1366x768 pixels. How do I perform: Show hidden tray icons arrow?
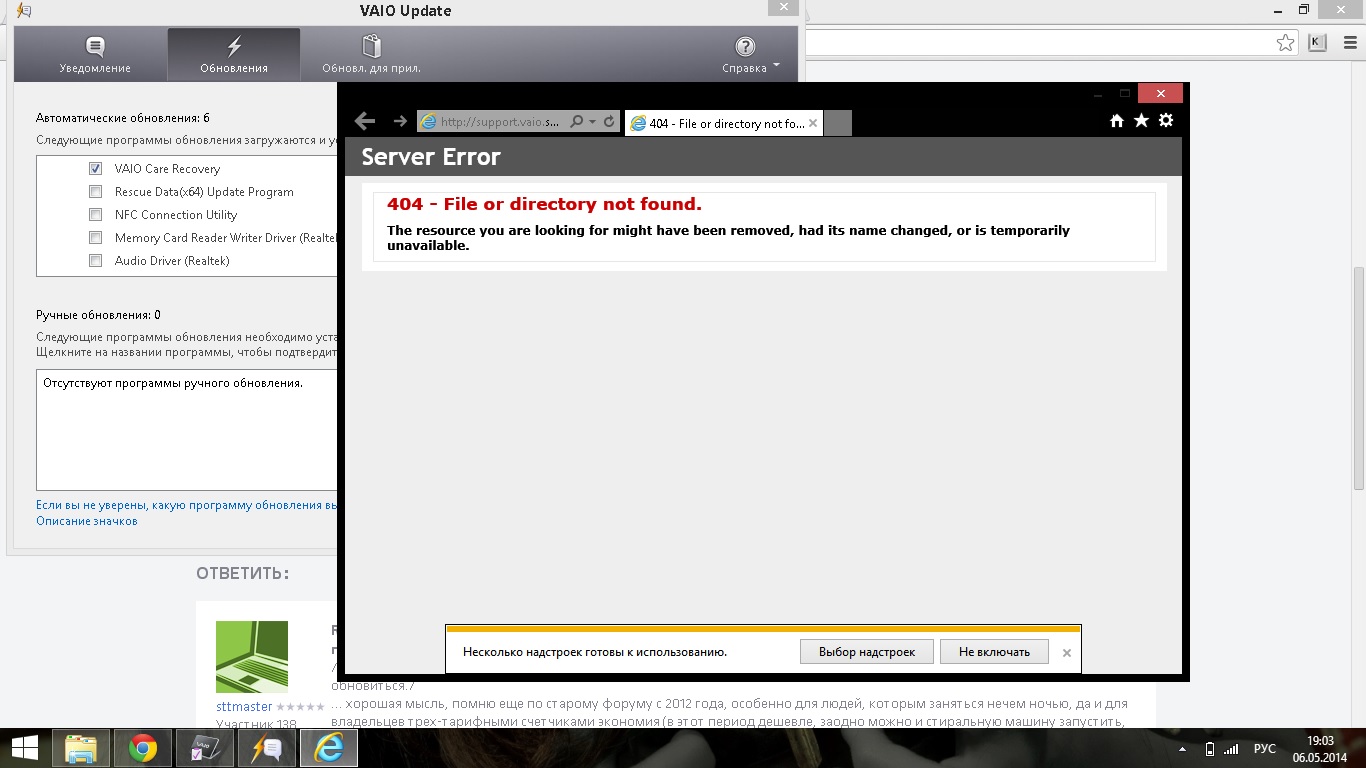(x=1183, y=749)
